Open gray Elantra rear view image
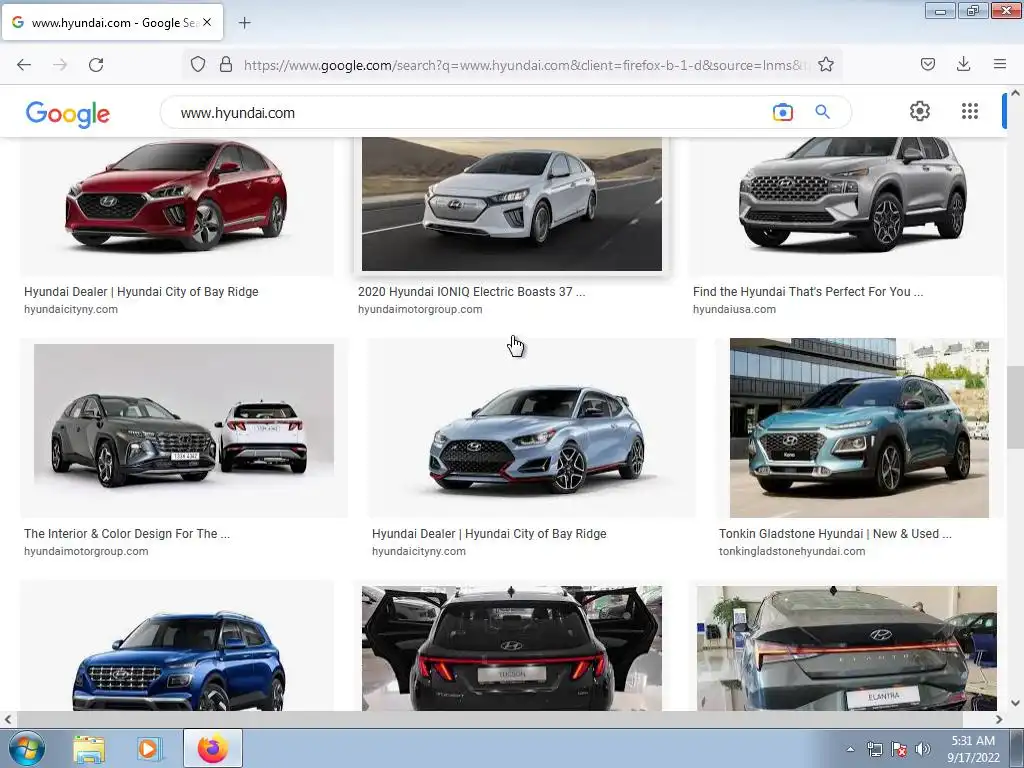This screenshot has width=1024, height=768. tap(846, 648)
